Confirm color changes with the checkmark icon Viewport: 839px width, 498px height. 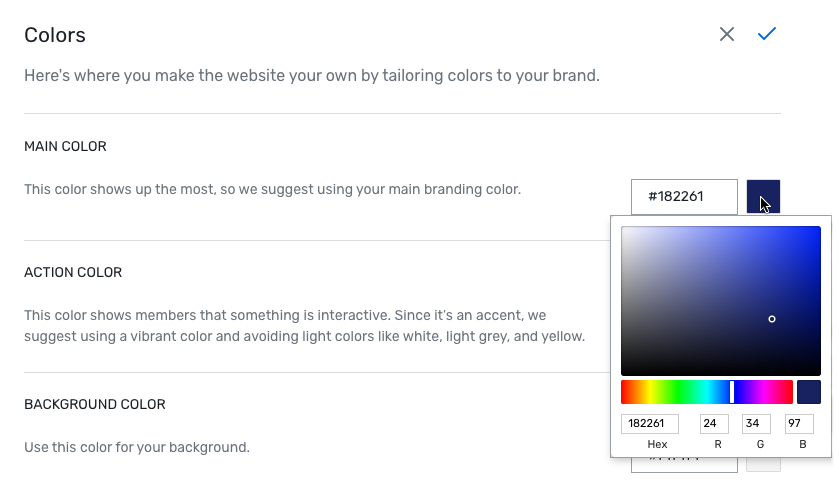tap(767, 35)
